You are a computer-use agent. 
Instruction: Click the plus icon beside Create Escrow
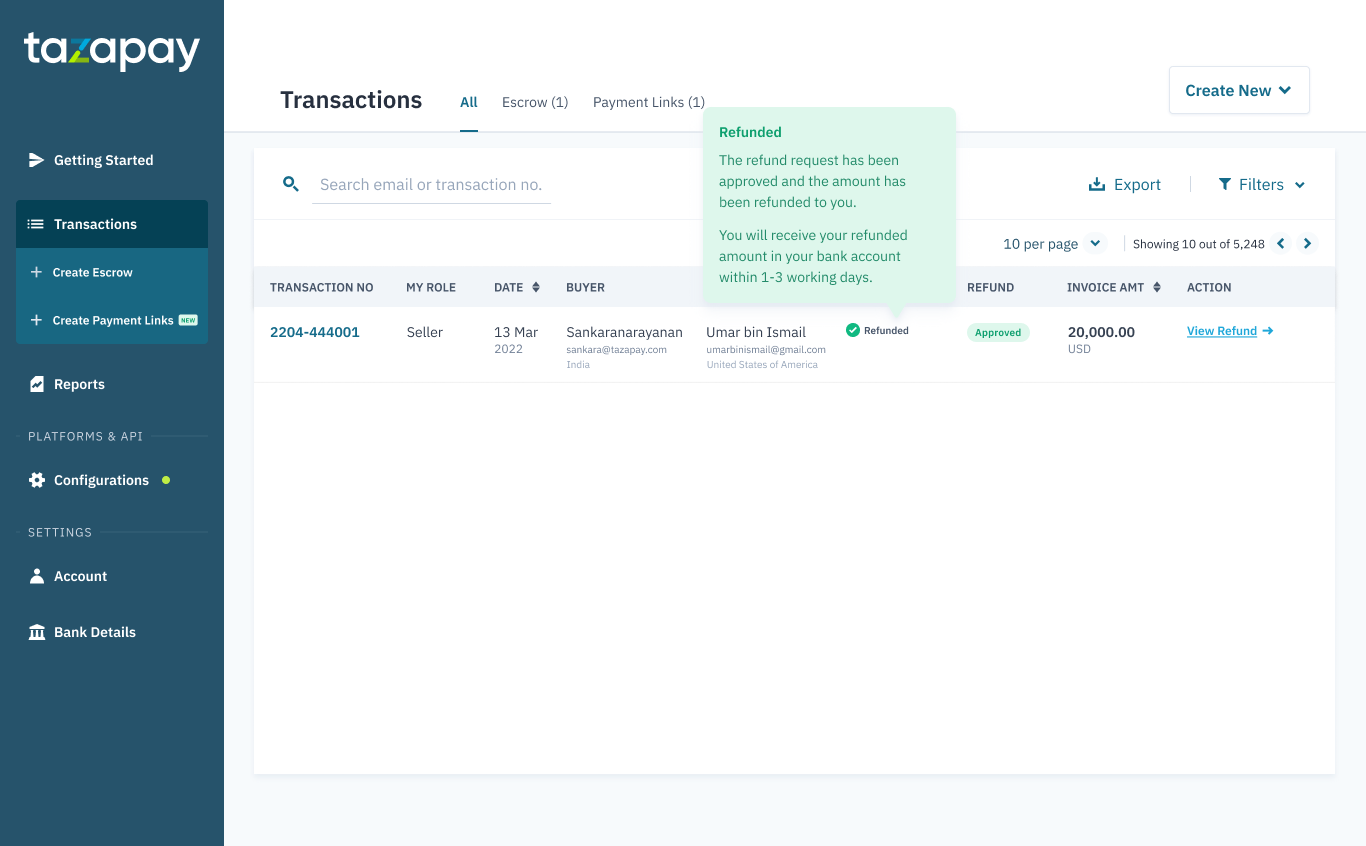coord(36,272)
